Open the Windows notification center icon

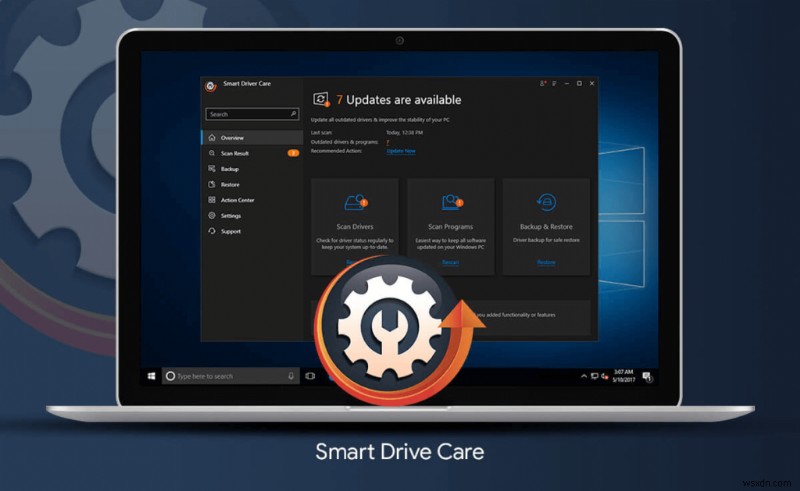click(x=647, y=377)
